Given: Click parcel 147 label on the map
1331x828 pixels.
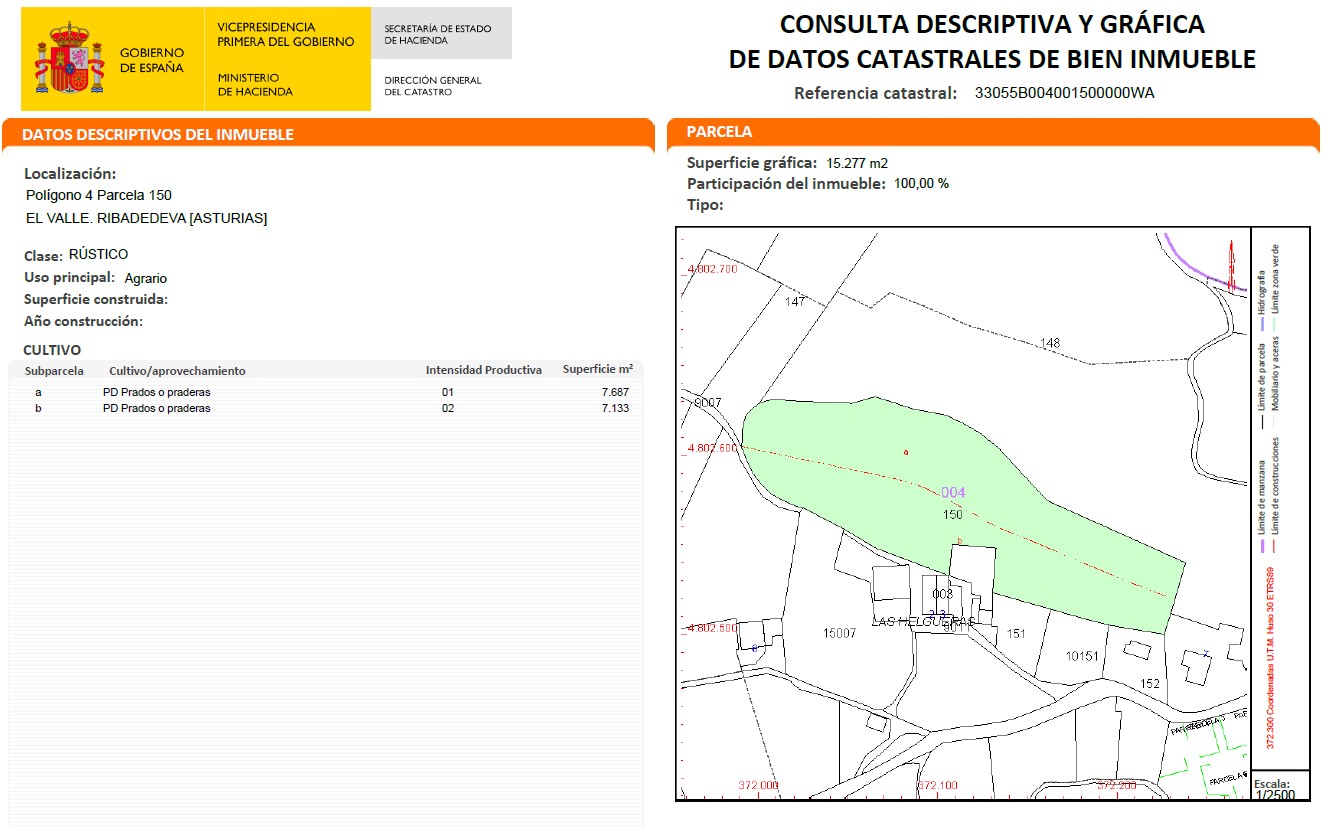Looking at the screenshot, I should click(x=795, y=301).
